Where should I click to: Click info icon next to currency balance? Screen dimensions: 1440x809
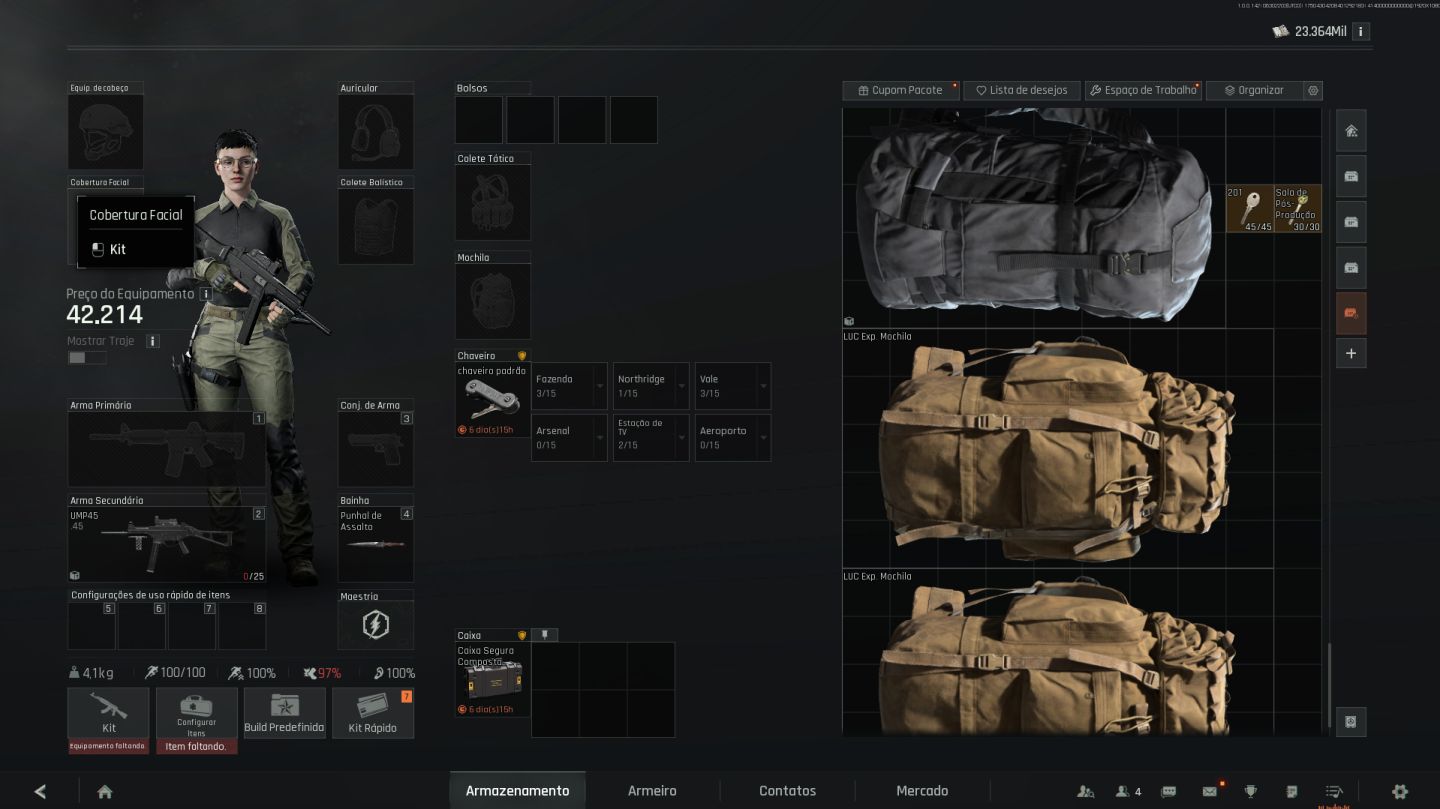[x=1361, y=32]
